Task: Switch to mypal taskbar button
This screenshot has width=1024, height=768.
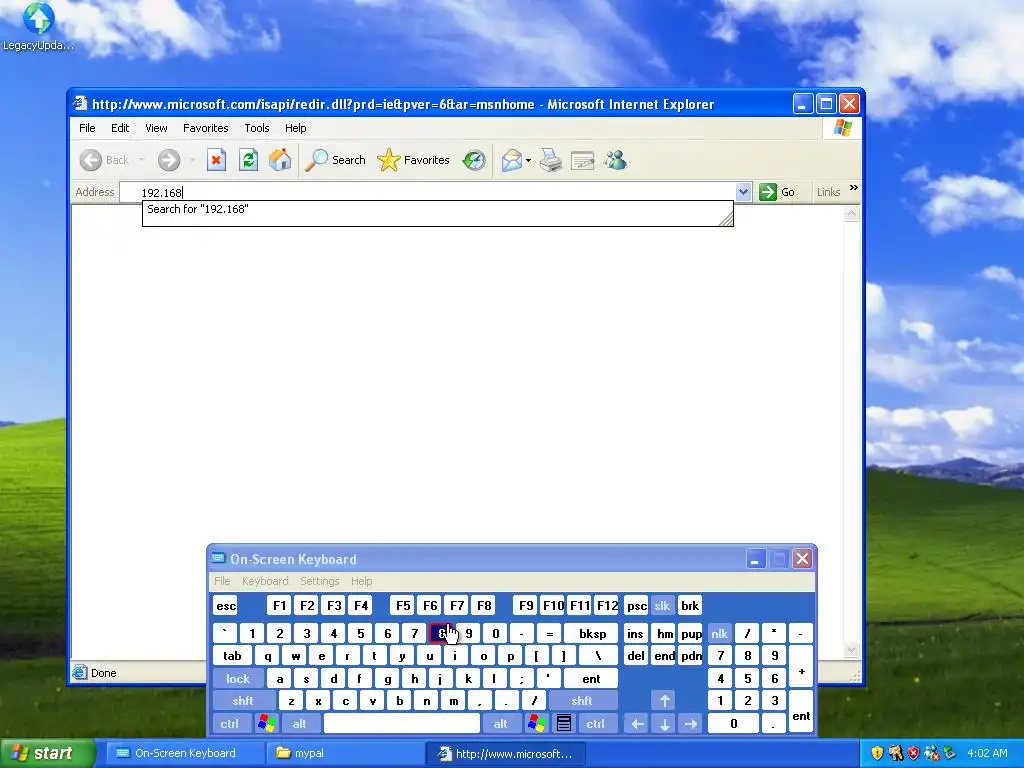Action: (345, 753)
